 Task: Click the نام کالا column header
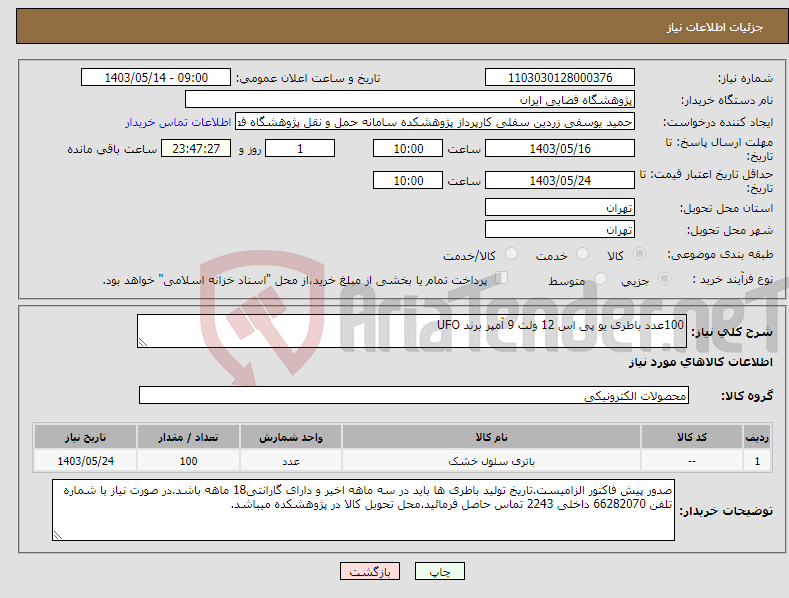tap(491, 437)
